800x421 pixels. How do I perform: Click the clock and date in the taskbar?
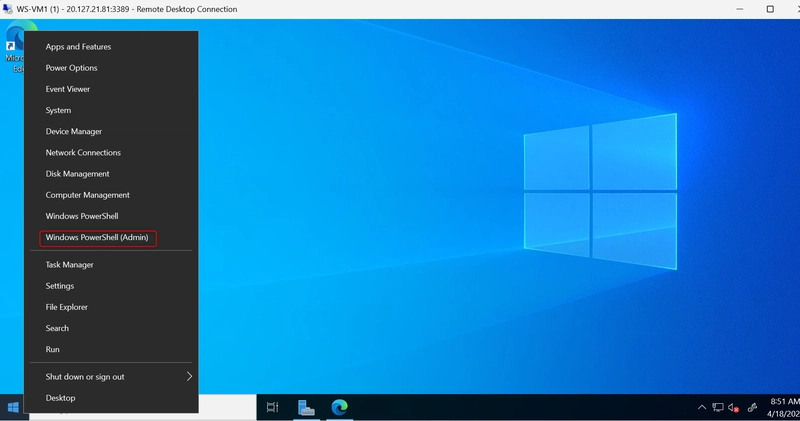pos(783,407)
